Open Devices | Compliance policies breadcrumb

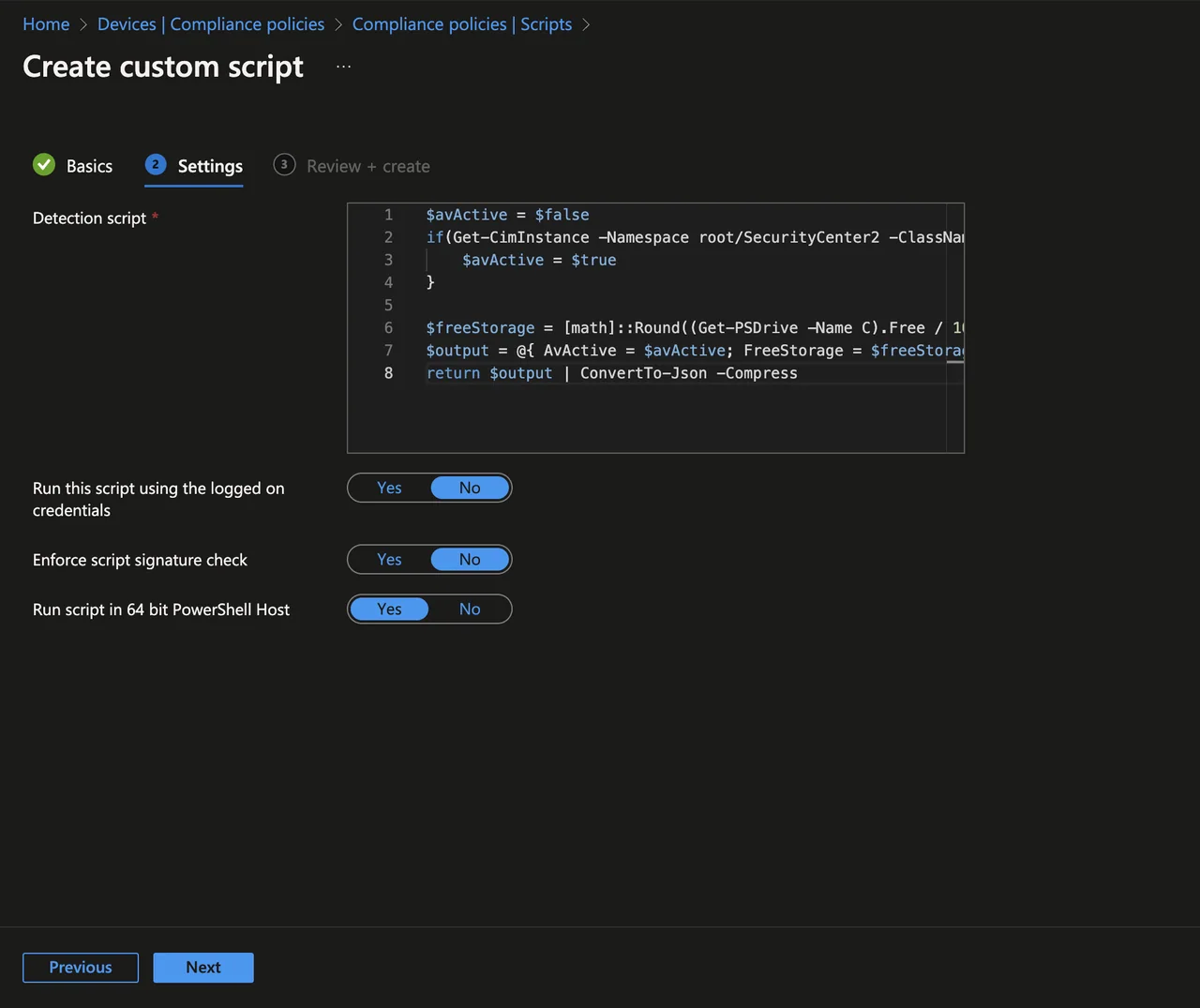coord(211,24)
